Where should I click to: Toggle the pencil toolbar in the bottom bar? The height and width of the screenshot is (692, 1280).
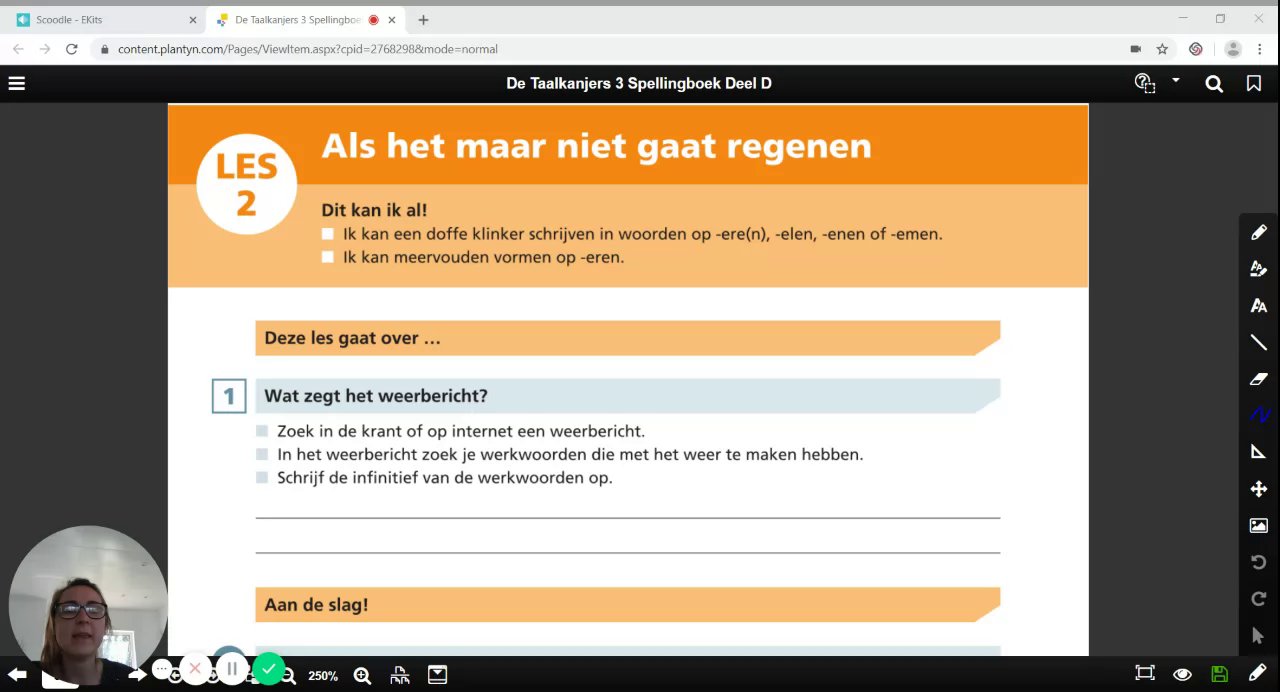(x=1258, y=673)
